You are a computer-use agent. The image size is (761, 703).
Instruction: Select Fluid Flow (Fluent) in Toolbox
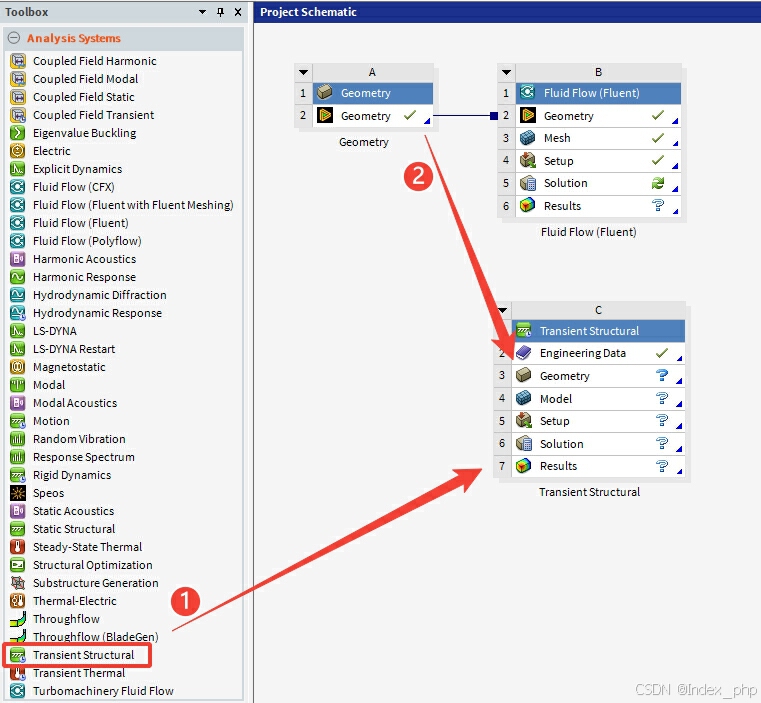coord(81,223)
